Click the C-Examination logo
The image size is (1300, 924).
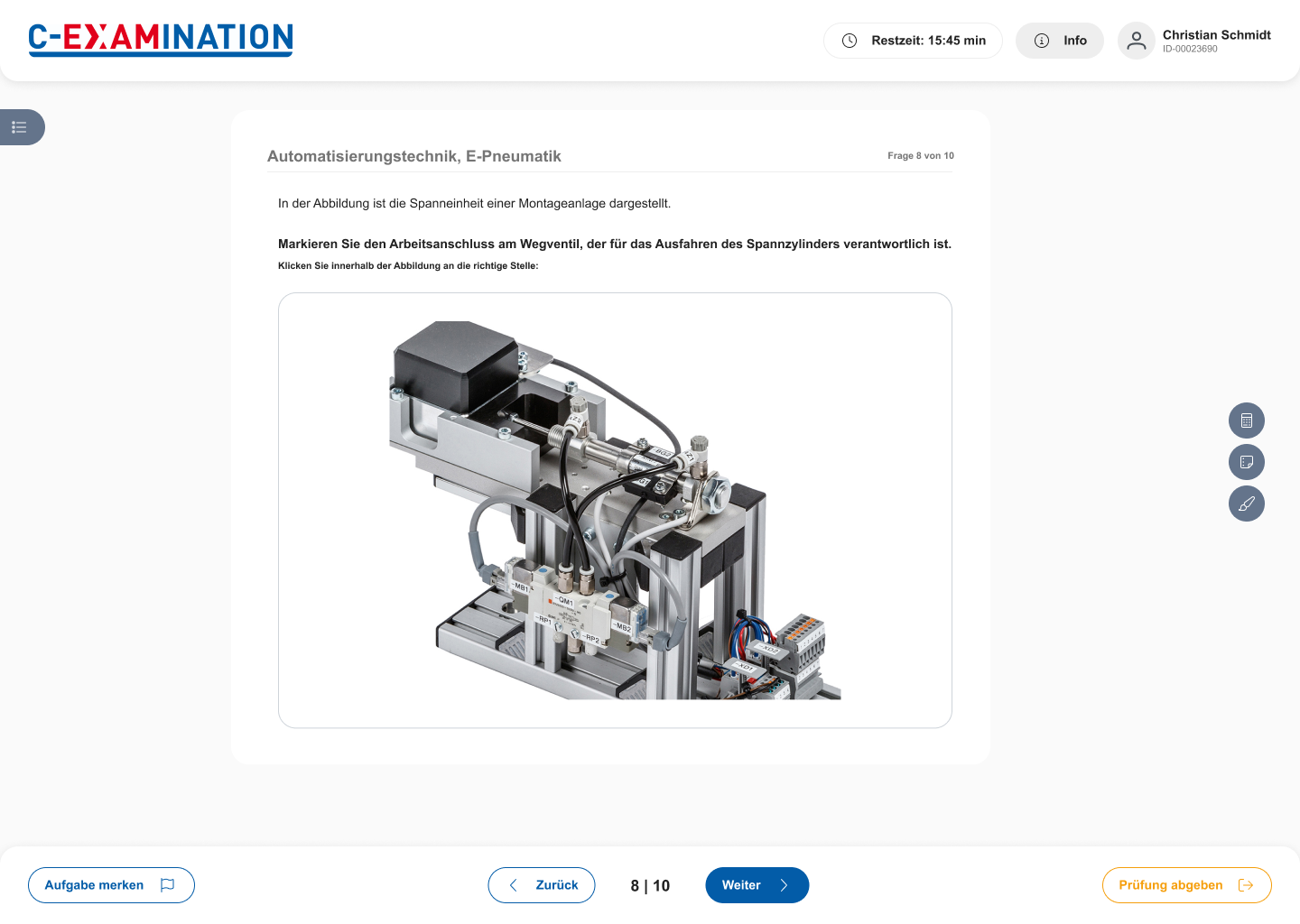click(161, 40)
